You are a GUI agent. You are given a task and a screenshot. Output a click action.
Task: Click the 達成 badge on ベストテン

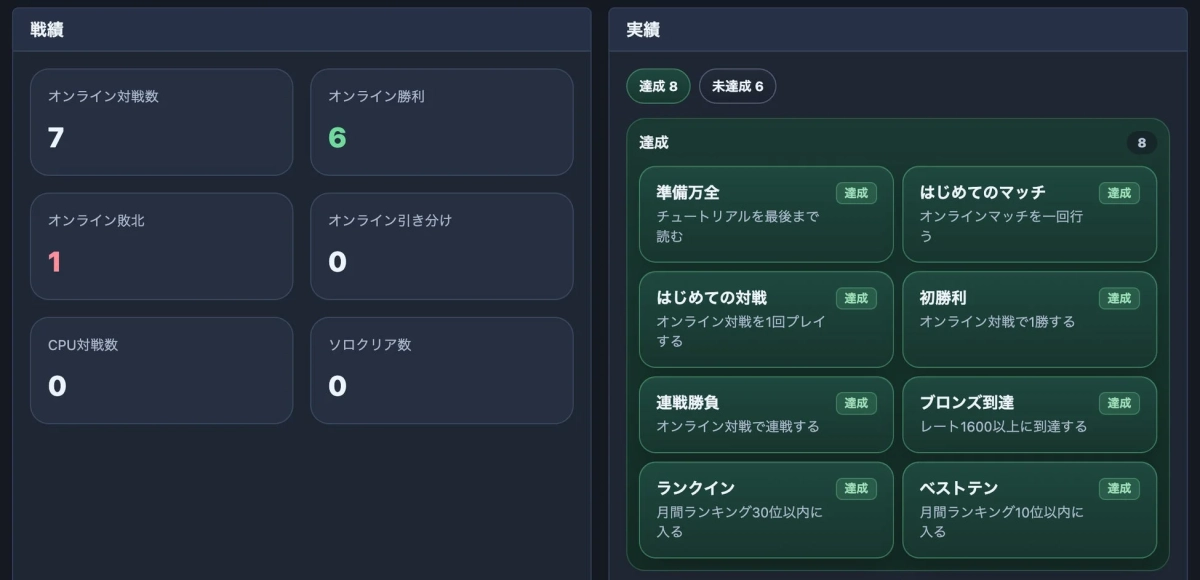click(1119, 489)
